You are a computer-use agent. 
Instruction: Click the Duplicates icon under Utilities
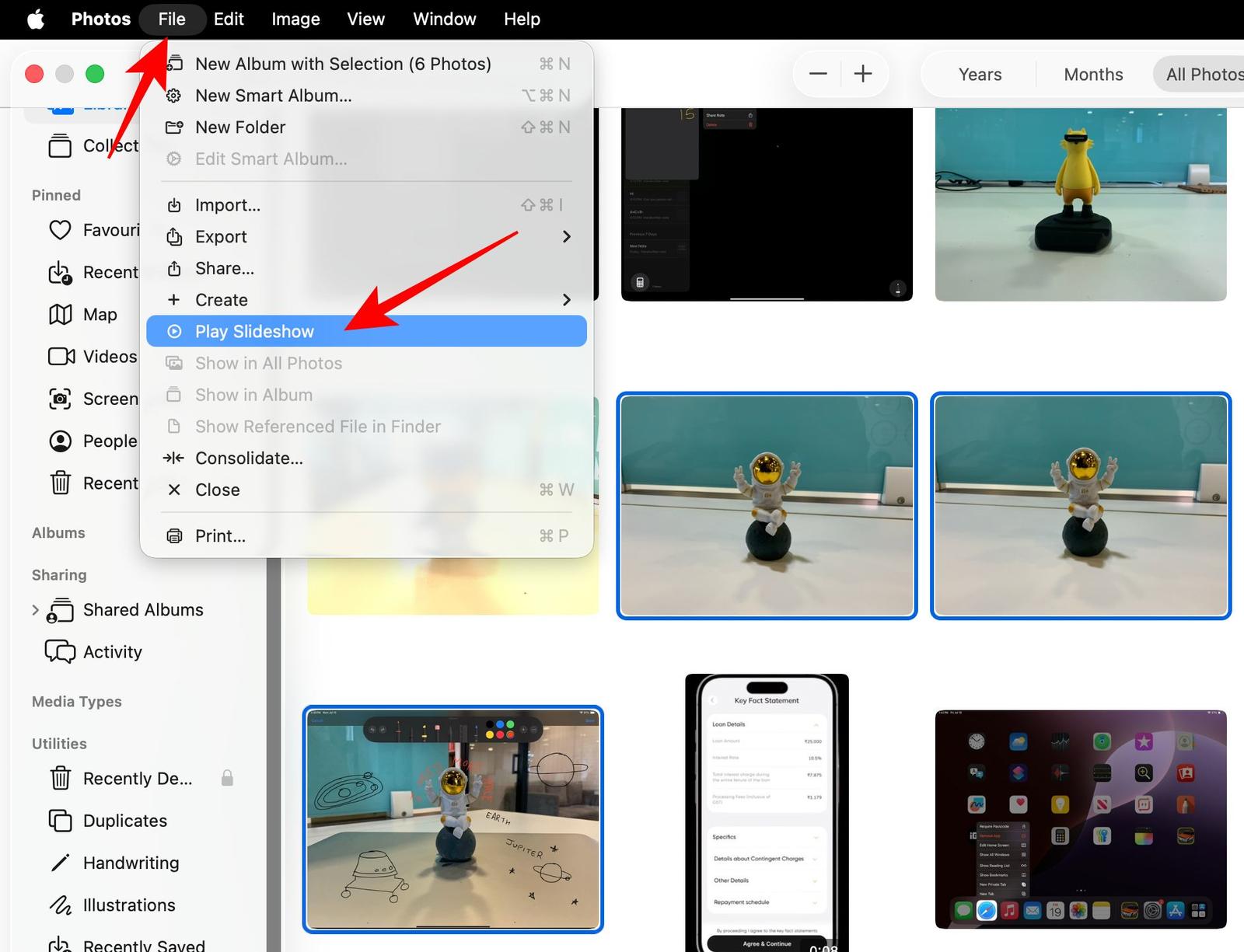61,821
